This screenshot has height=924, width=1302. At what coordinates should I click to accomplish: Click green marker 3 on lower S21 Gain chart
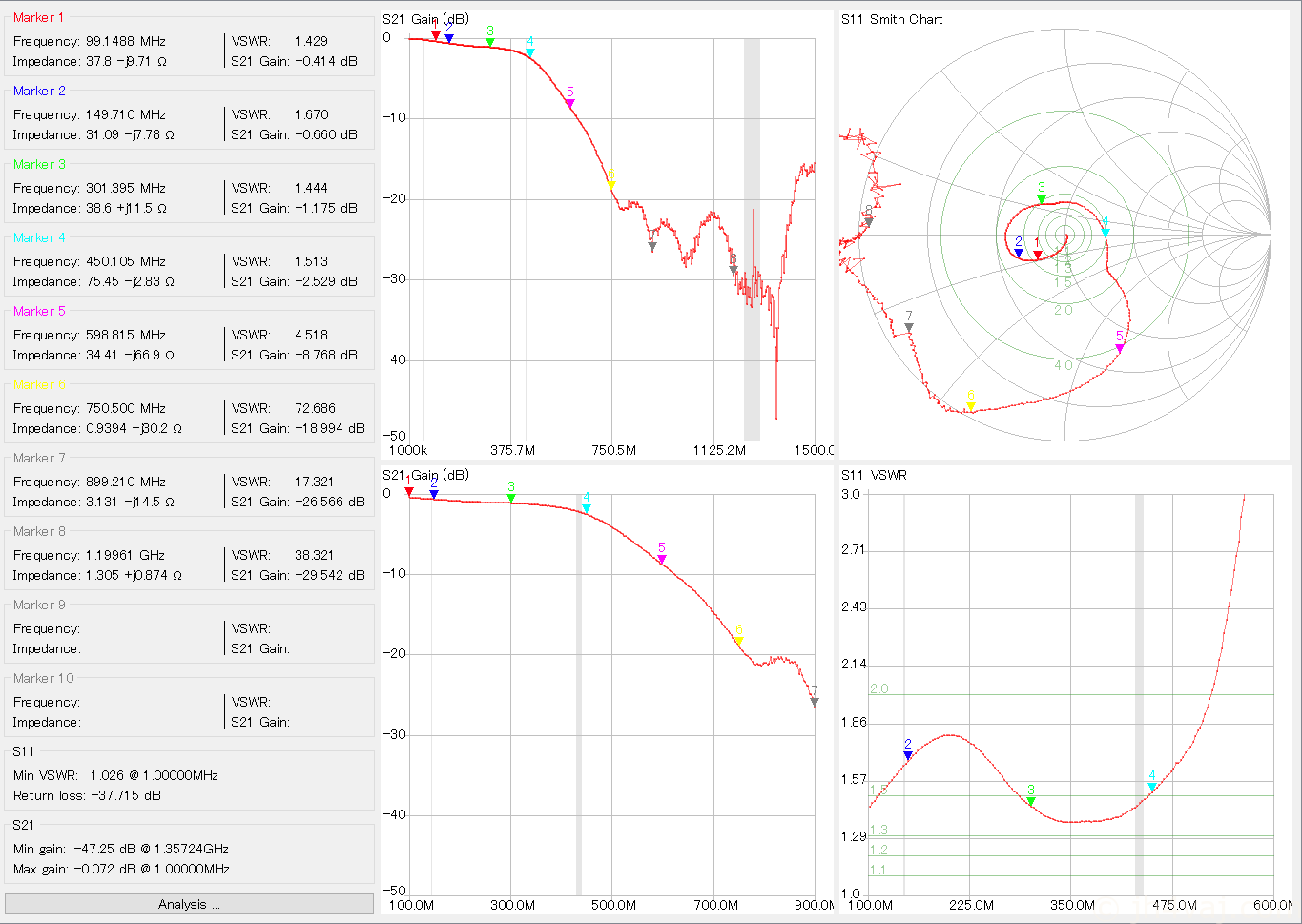511,498
